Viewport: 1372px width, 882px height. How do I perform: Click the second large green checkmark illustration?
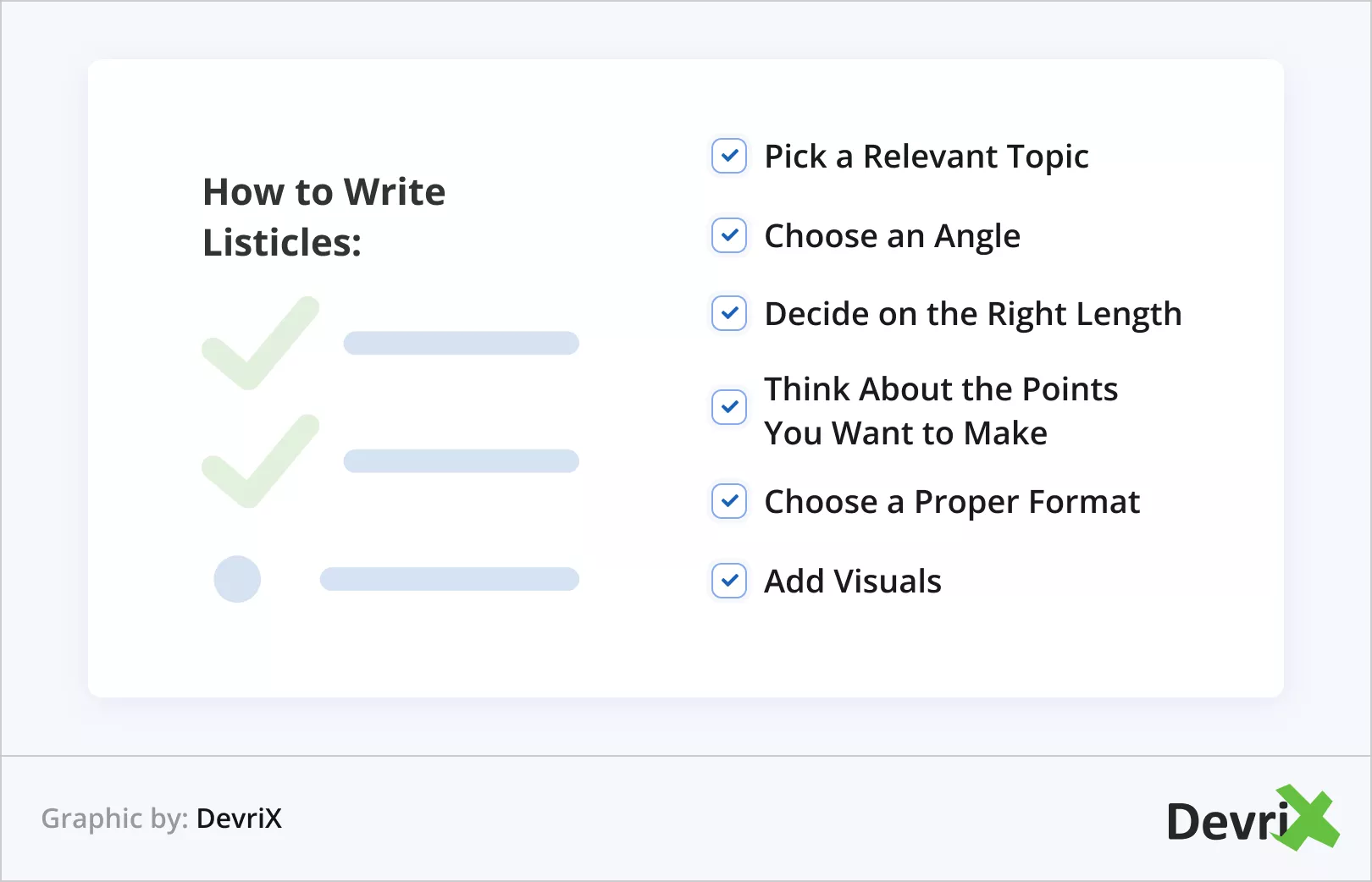click(x=260, y=461)
